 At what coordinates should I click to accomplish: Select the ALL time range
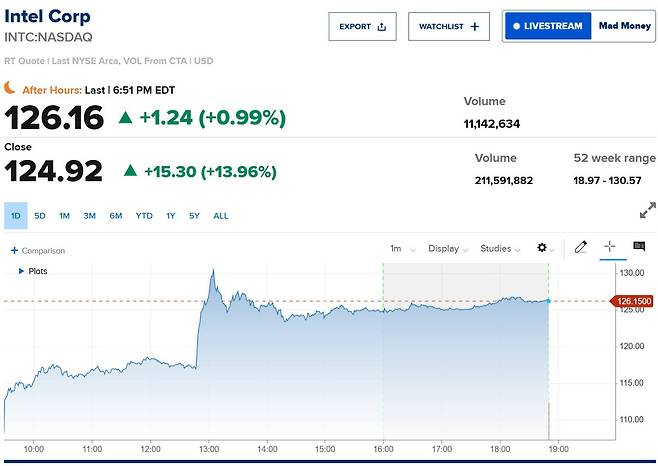click(x=221, y=216)
